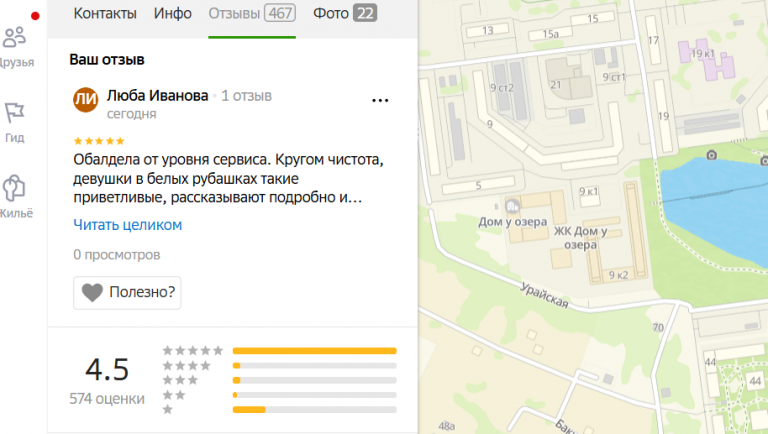The width and height of the screenshot is (768, 434).
Task: Switch to the Инфо tab
Action: [172, 13]
